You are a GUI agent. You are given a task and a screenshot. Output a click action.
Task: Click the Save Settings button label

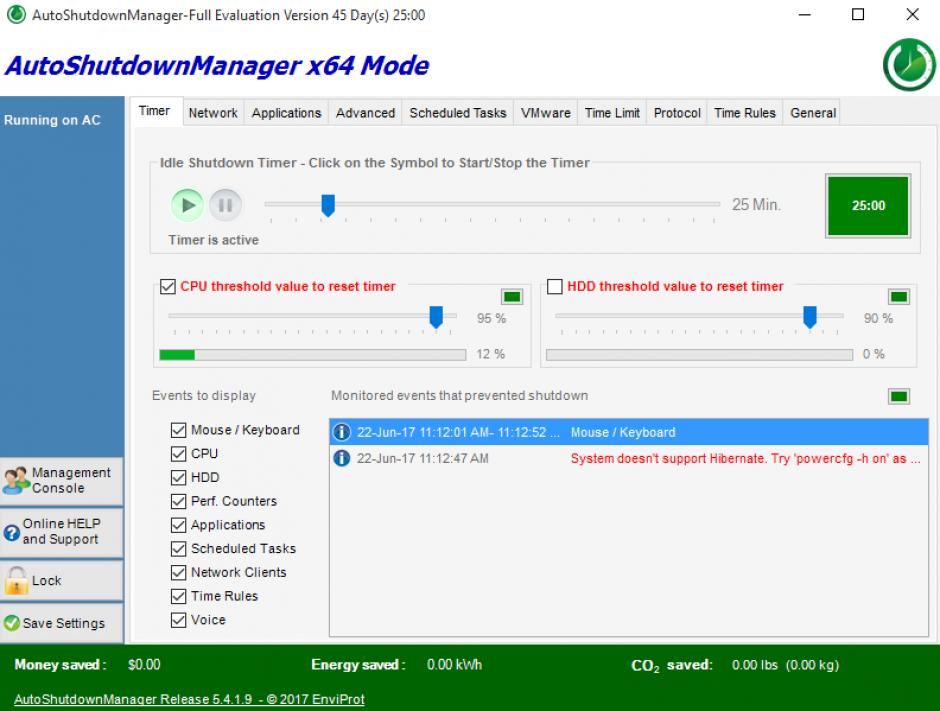click(64, 623)
